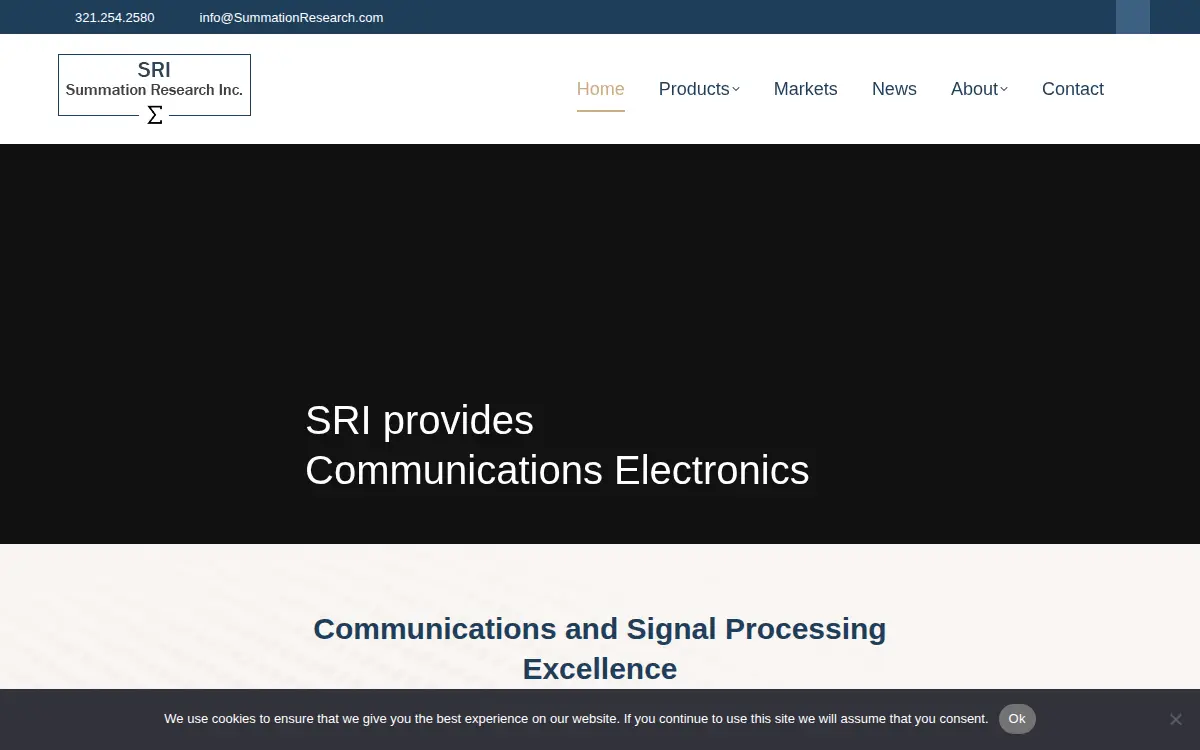
Task: Expand the Products submenu chevron
Action: tap(736, 89)
